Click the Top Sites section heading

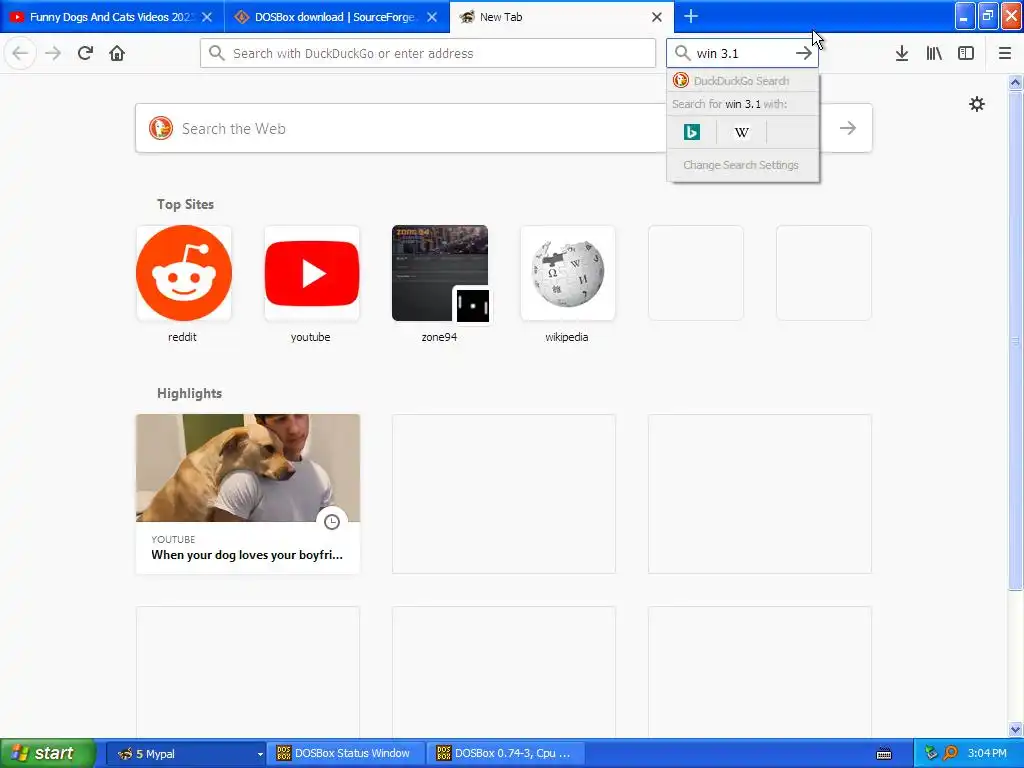tap(185, 204)
